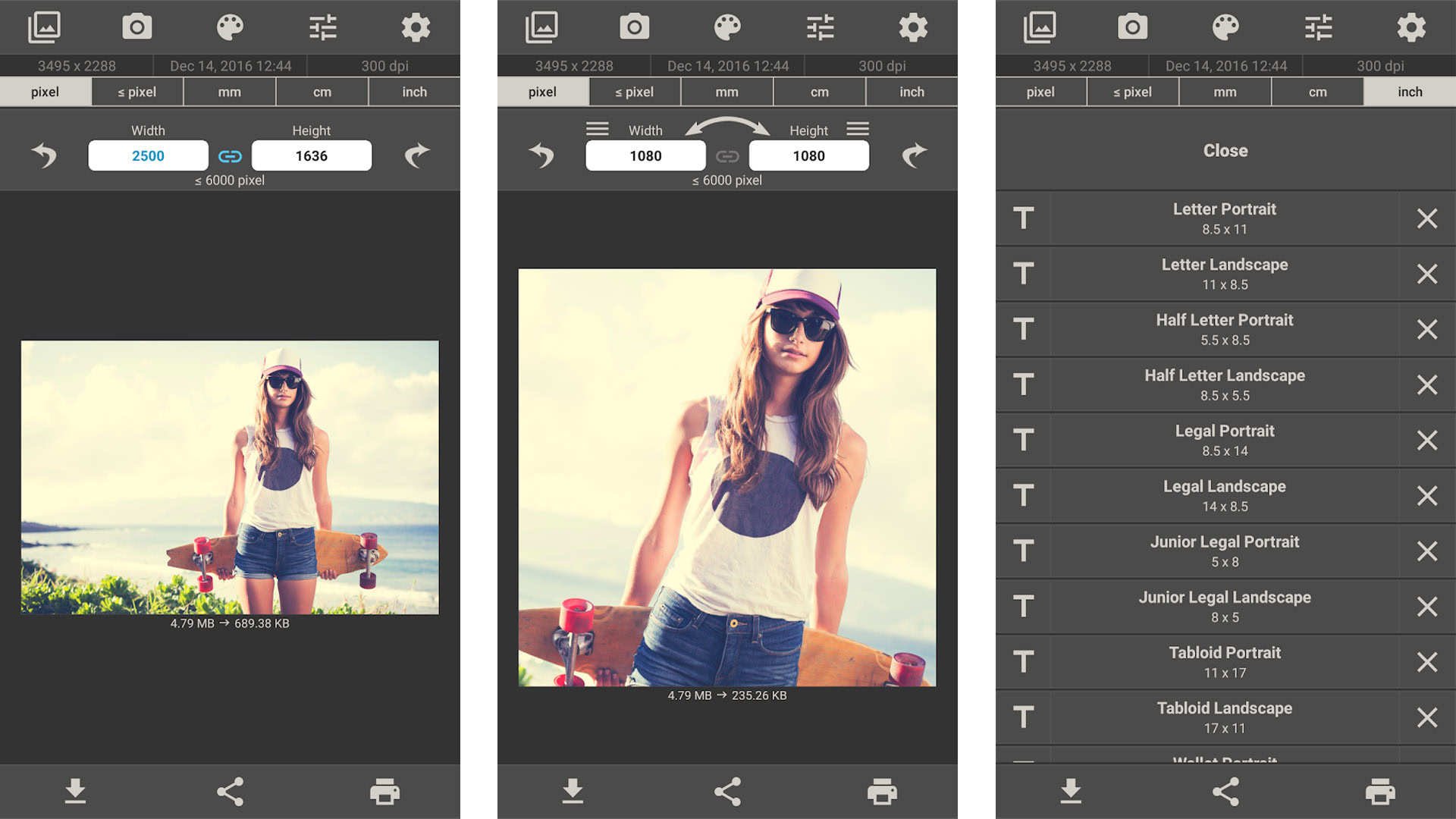Click the resized image thumbnail in left panel
This screenshot has width=1456, height=819.
tap(228, 478)
